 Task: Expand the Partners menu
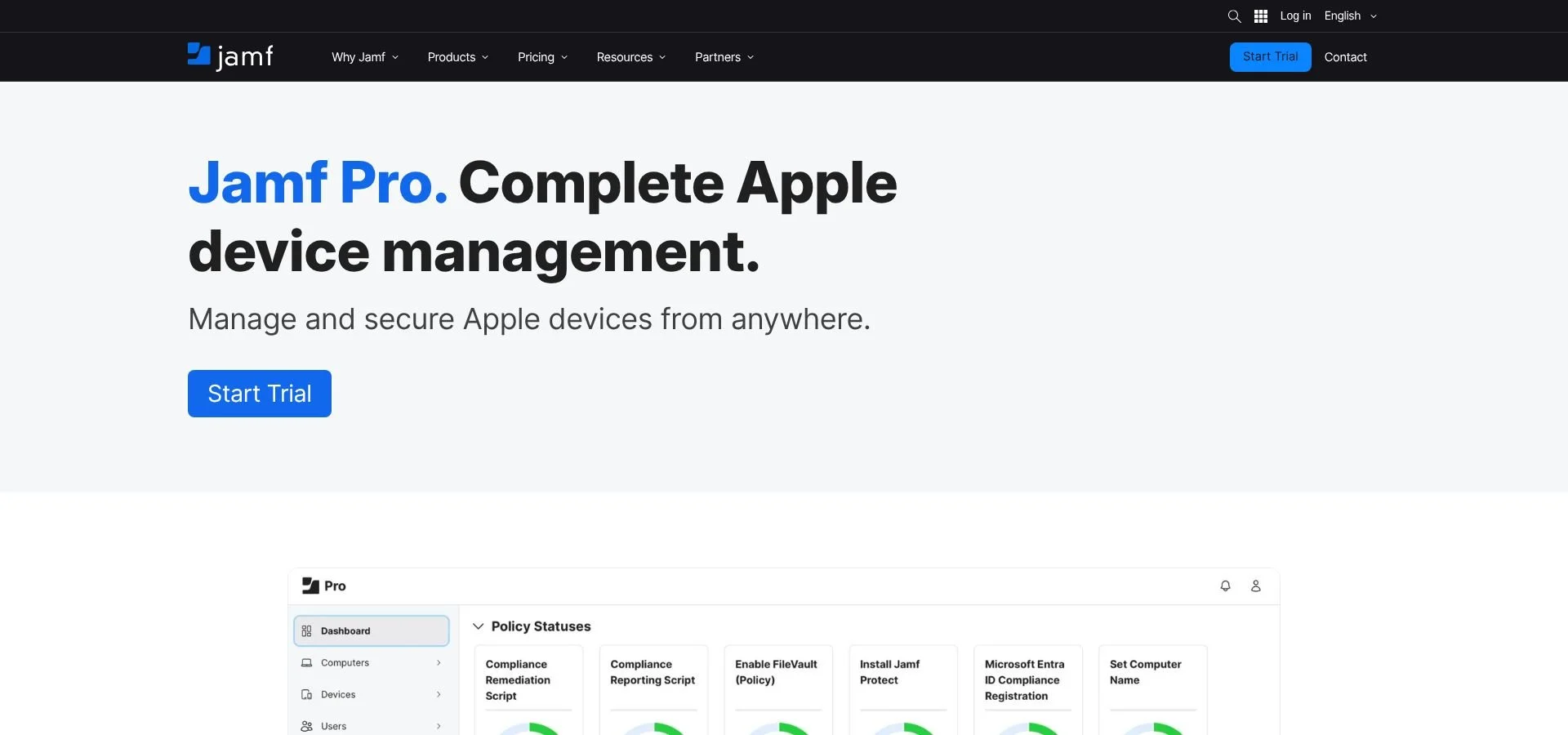tap(724, 57)
